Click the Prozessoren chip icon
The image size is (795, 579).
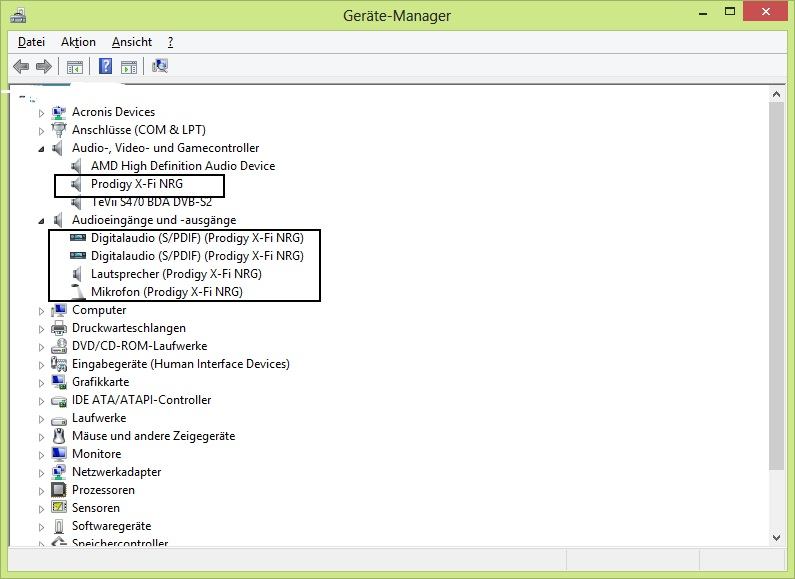[59, 490]
